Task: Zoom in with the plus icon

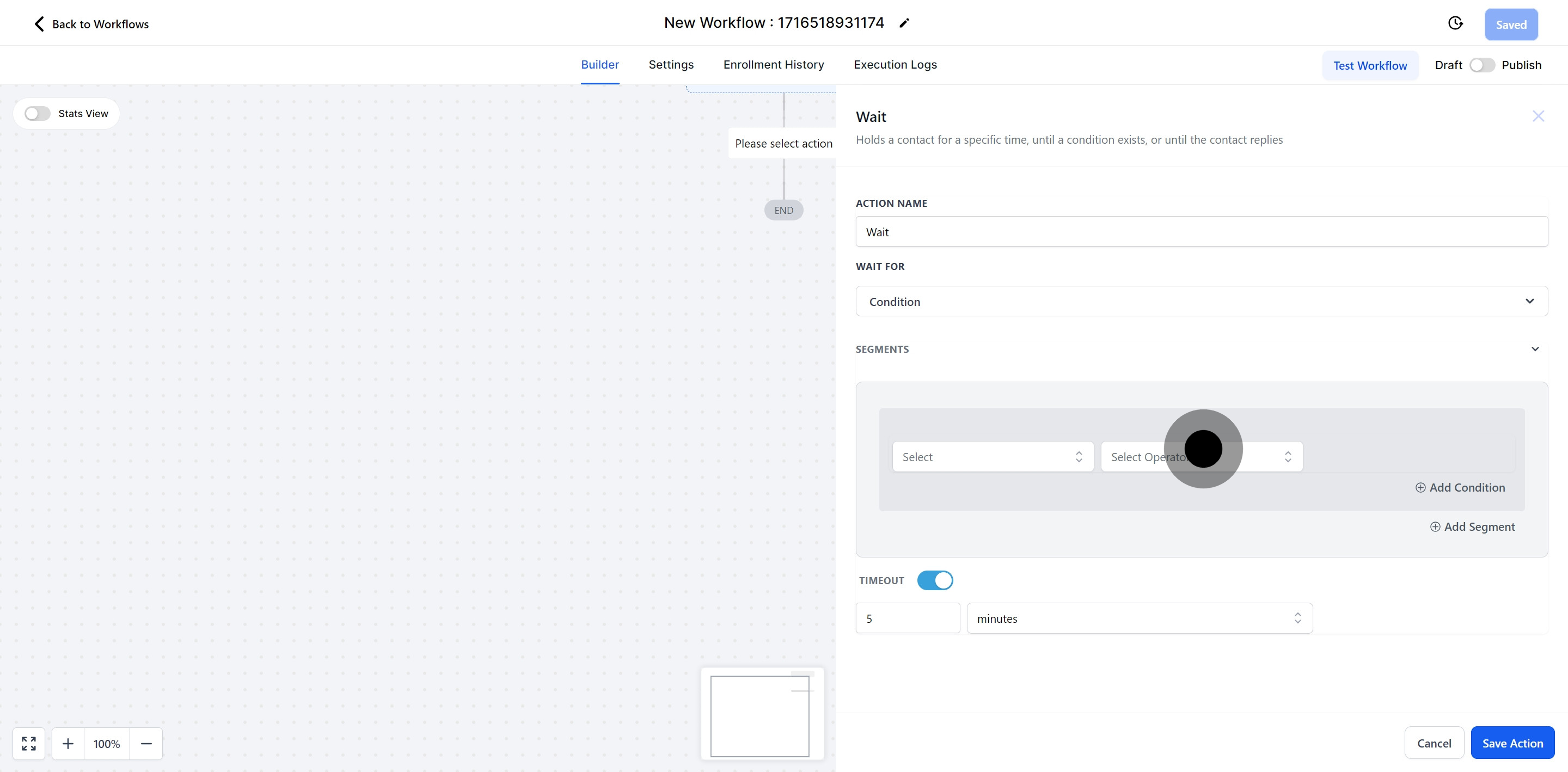Action: 68,743
